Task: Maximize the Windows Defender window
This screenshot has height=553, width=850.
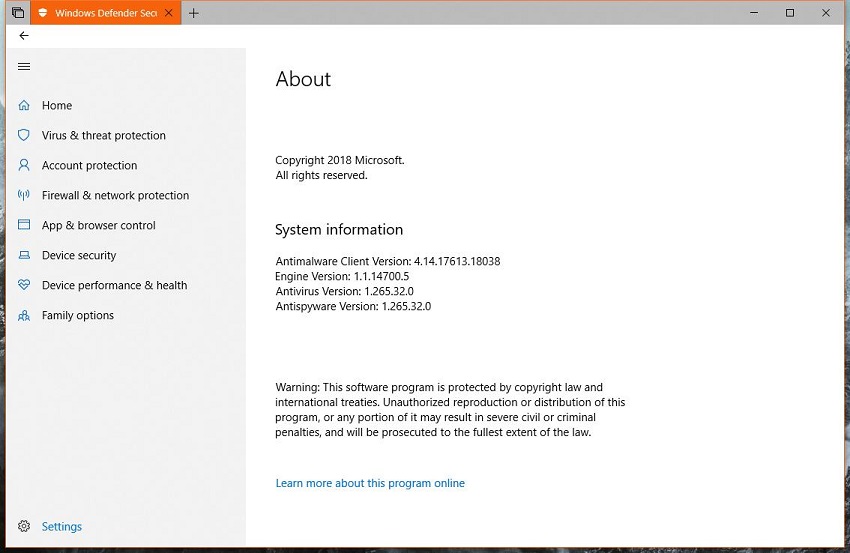Action: pos(790,13)
